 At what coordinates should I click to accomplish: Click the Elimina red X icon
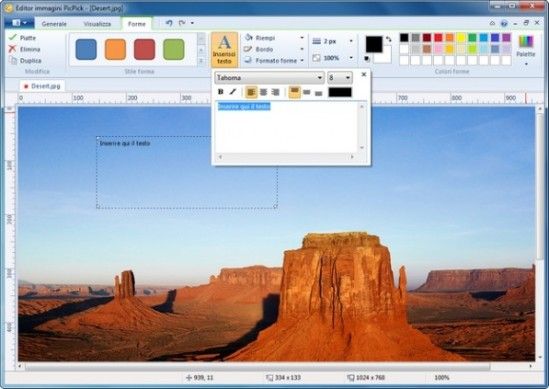point(13,49)
